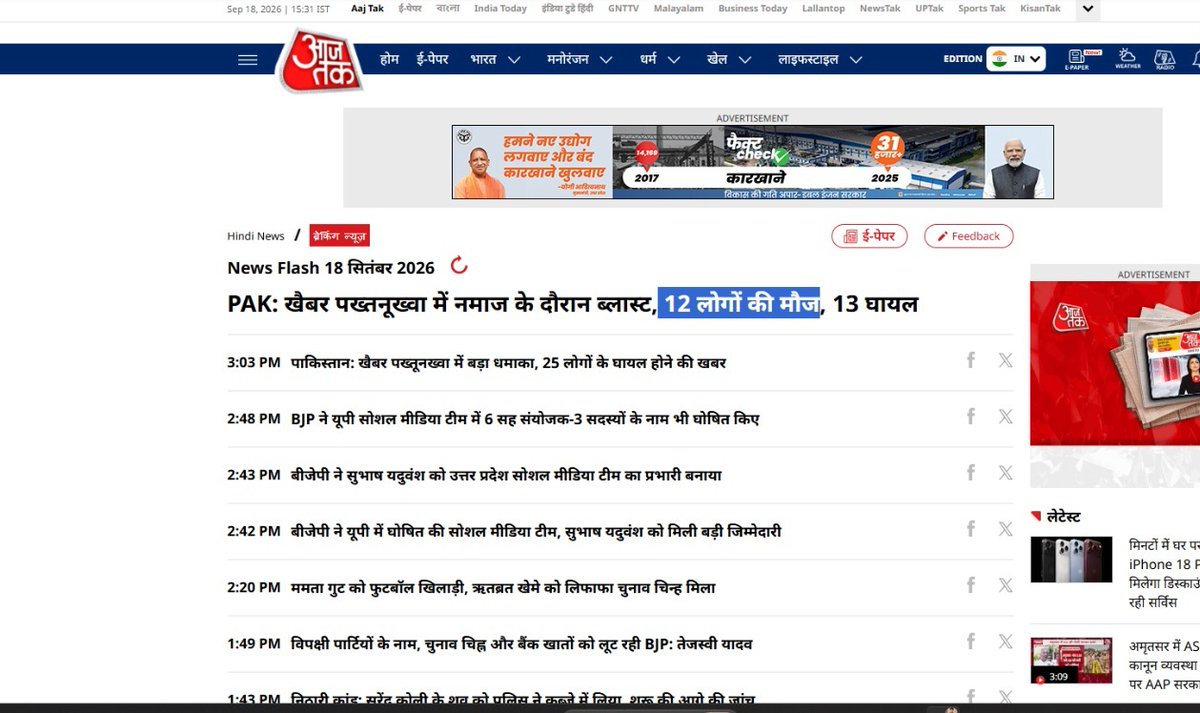The image size is (1200, 713).
Task: Click the red ई-पेपर pill button
Action: pyautogui.click(x=870, y=236)
